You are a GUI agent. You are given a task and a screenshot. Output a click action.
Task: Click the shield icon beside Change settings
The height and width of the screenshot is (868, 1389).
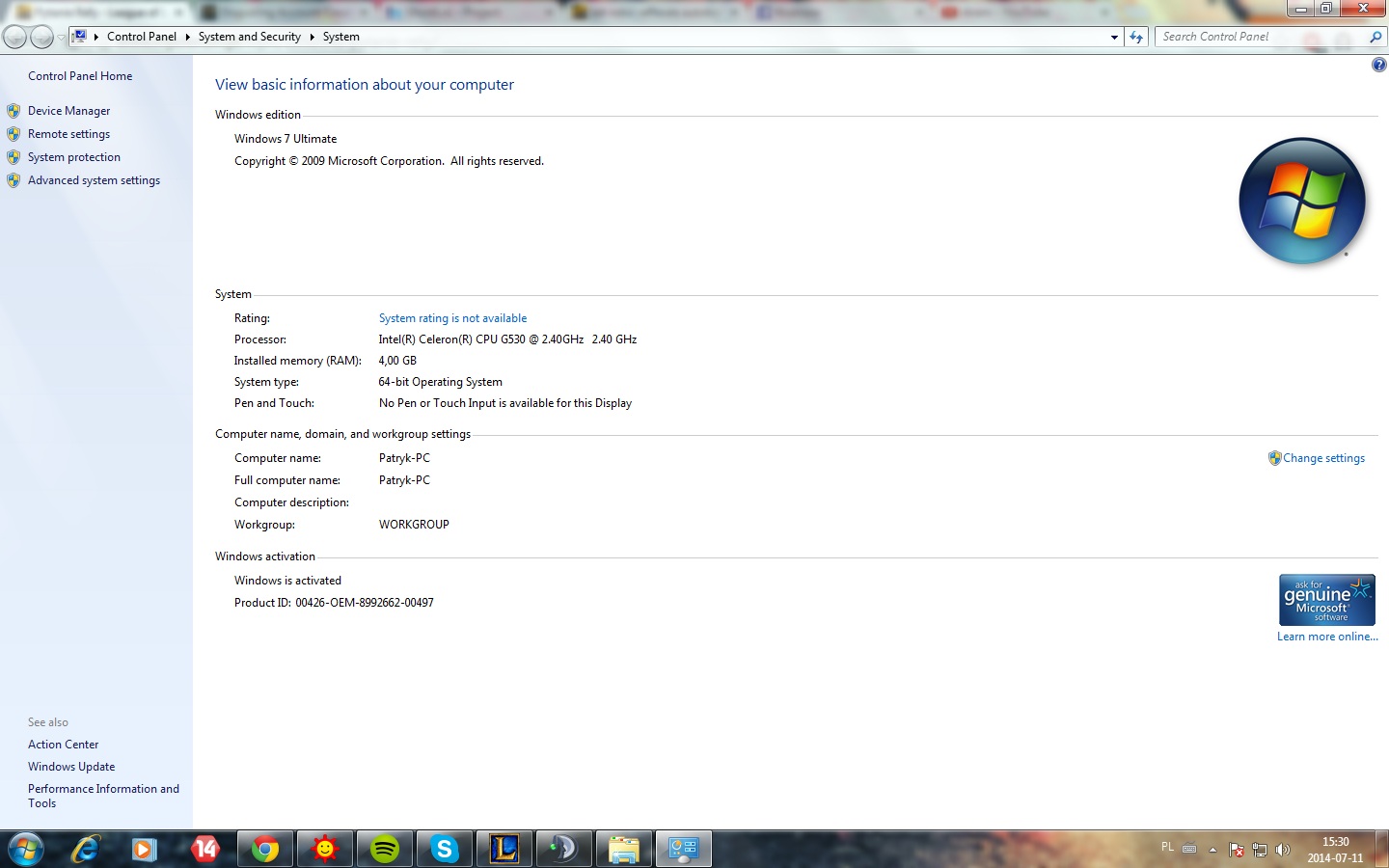(1274, 458)
